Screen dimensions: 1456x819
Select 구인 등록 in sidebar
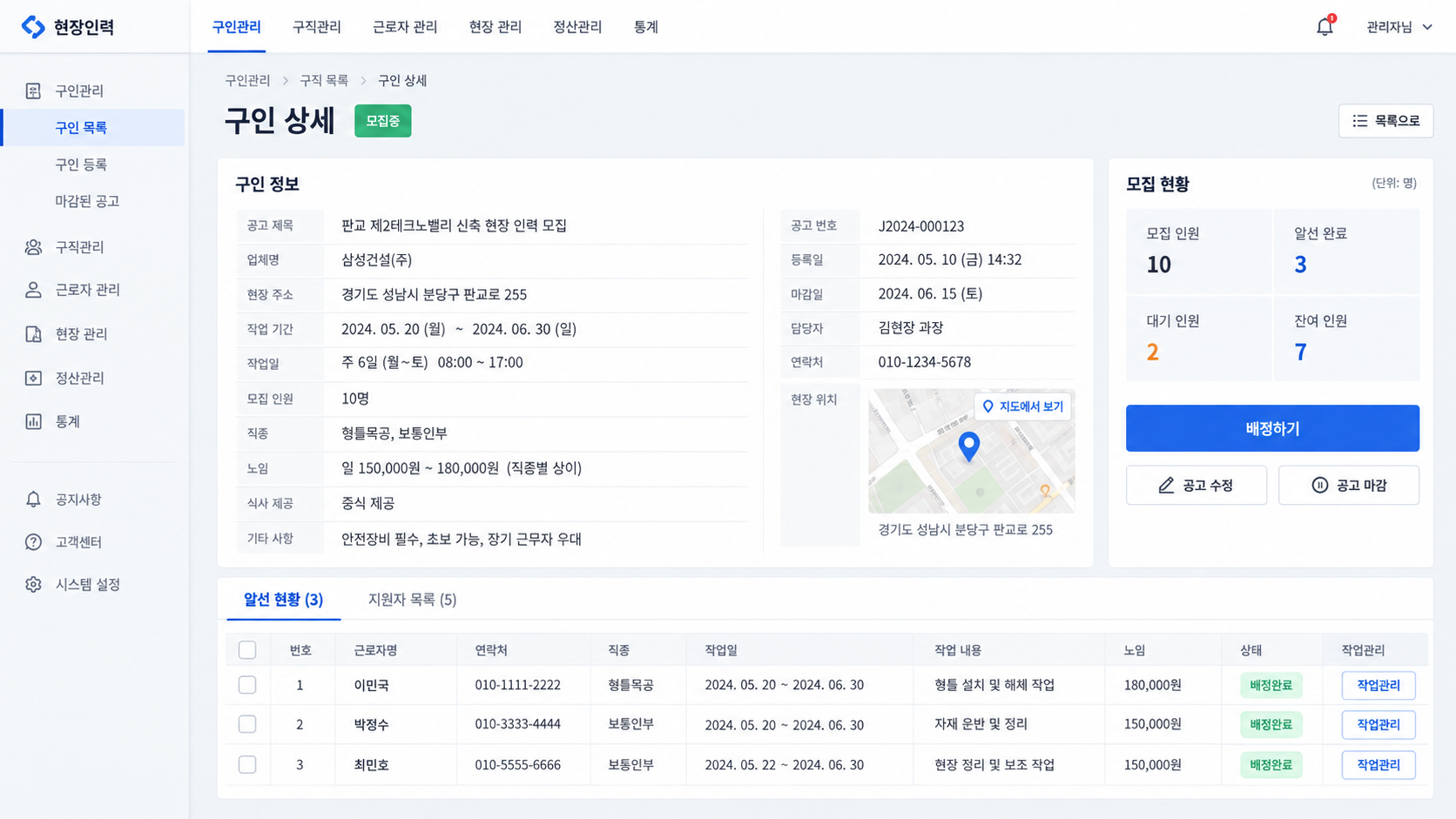(x=81, y=164)
